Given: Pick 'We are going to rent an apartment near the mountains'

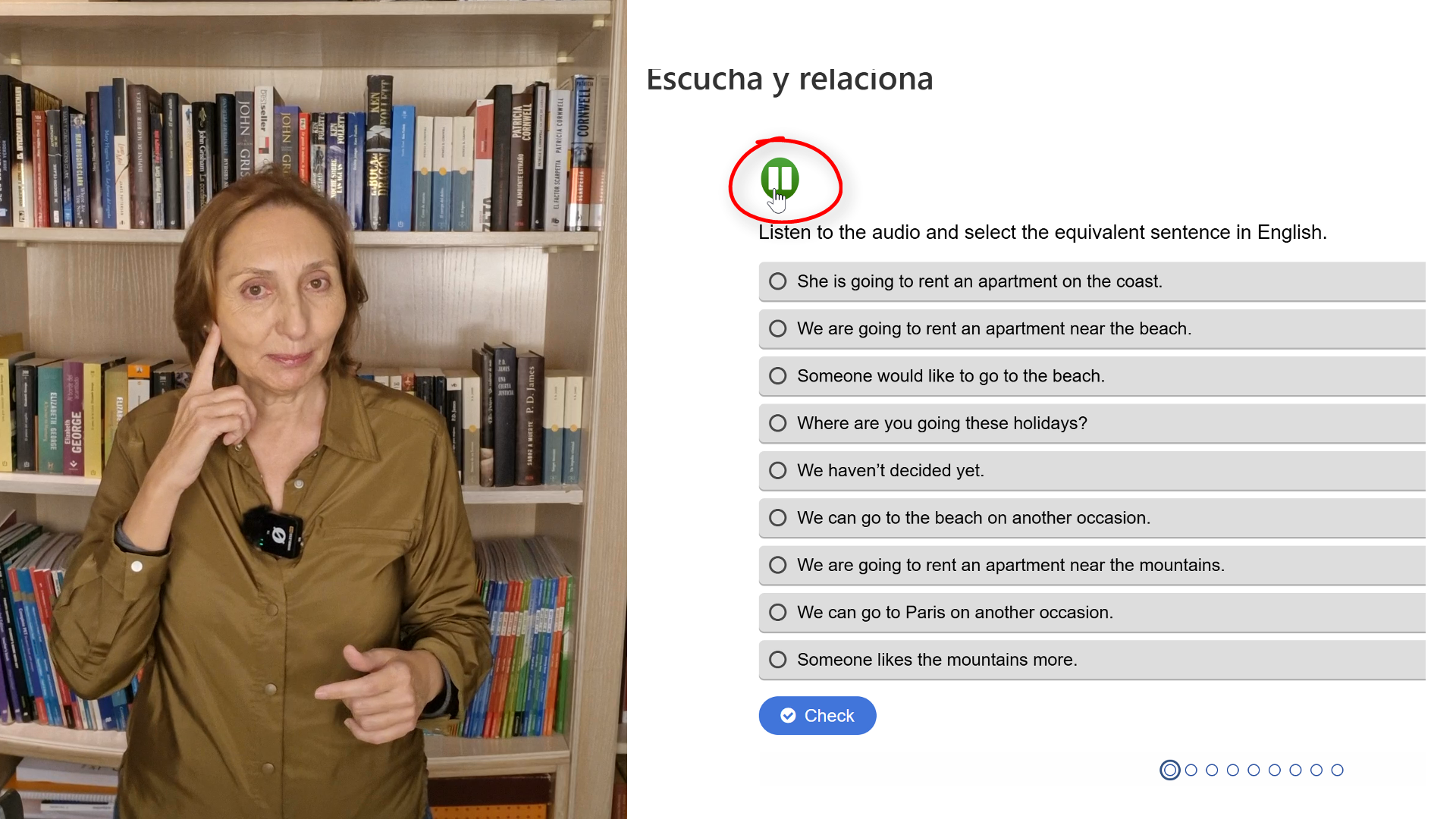Looking at the screenshot, I should pos(1092,565).
